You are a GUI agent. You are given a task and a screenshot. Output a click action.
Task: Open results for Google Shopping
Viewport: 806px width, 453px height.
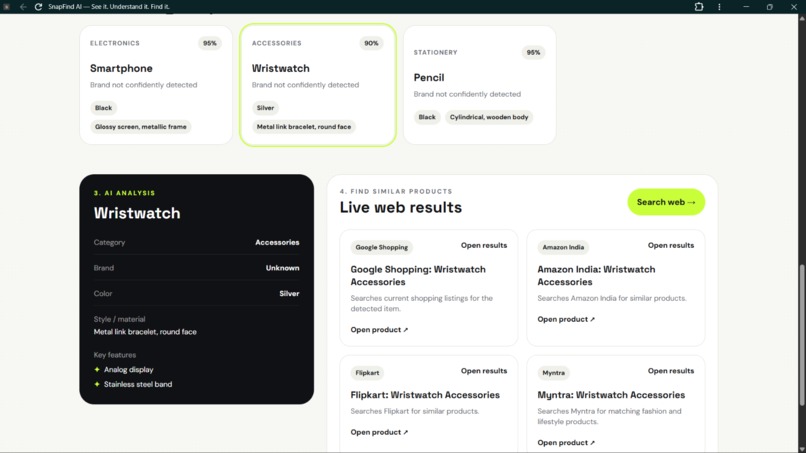pyautogui.click(x=484, y=245)
